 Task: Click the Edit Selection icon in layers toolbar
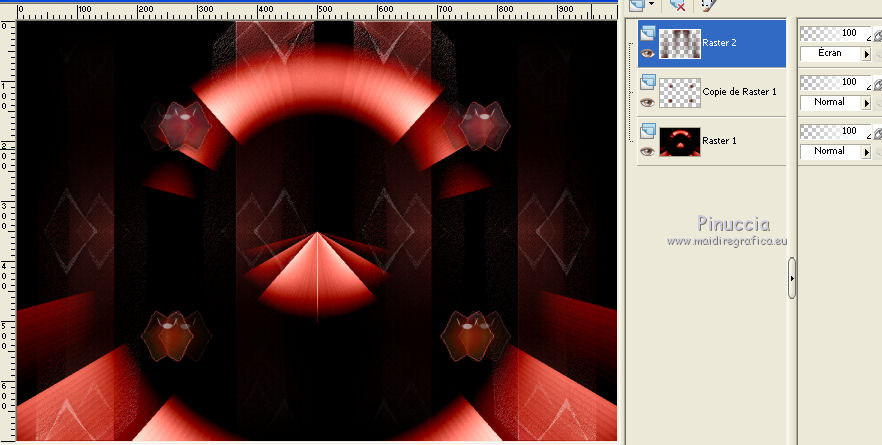tap(709, 5)
